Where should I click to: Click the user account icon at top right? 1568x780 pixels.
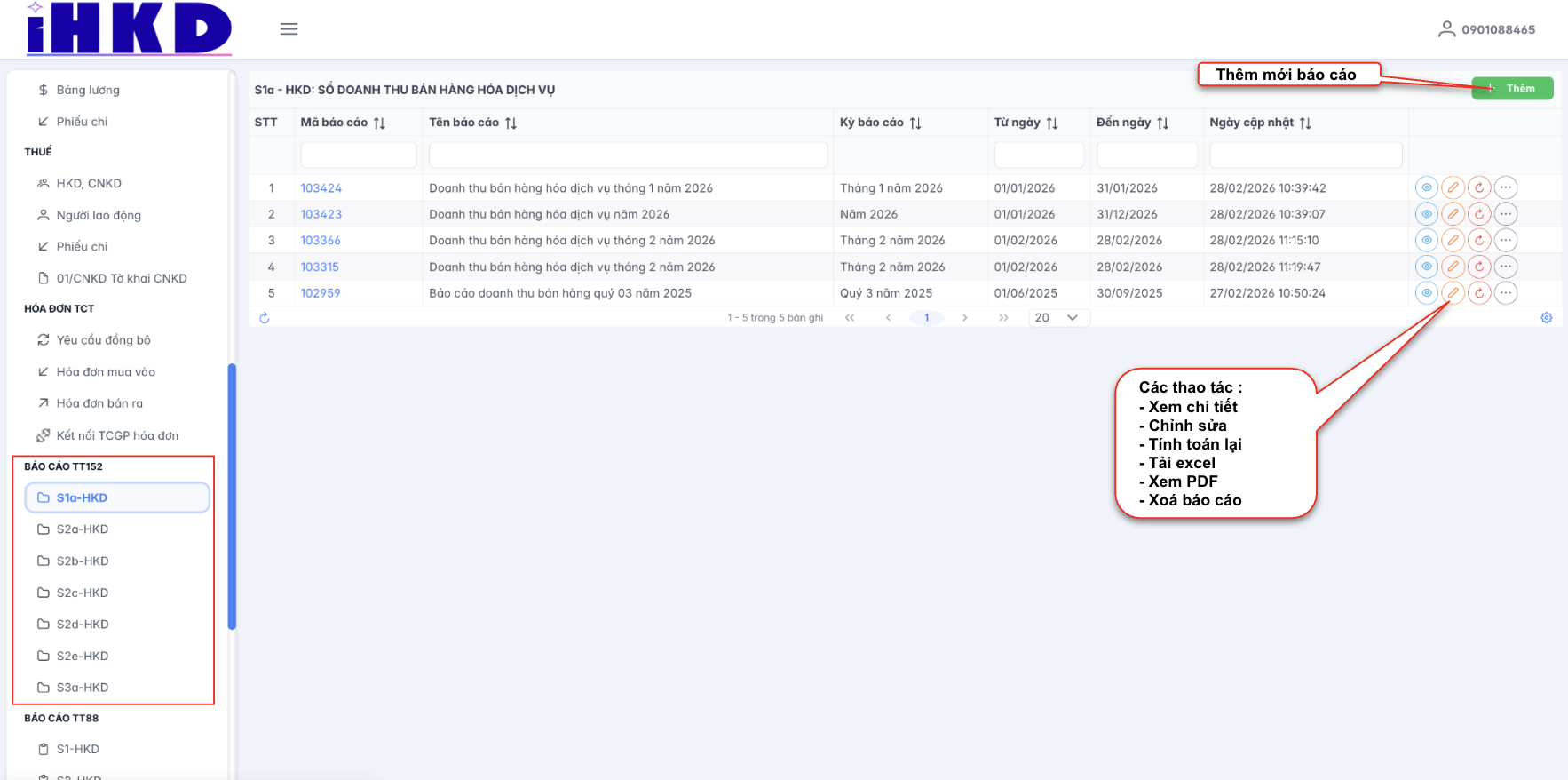1446,29
